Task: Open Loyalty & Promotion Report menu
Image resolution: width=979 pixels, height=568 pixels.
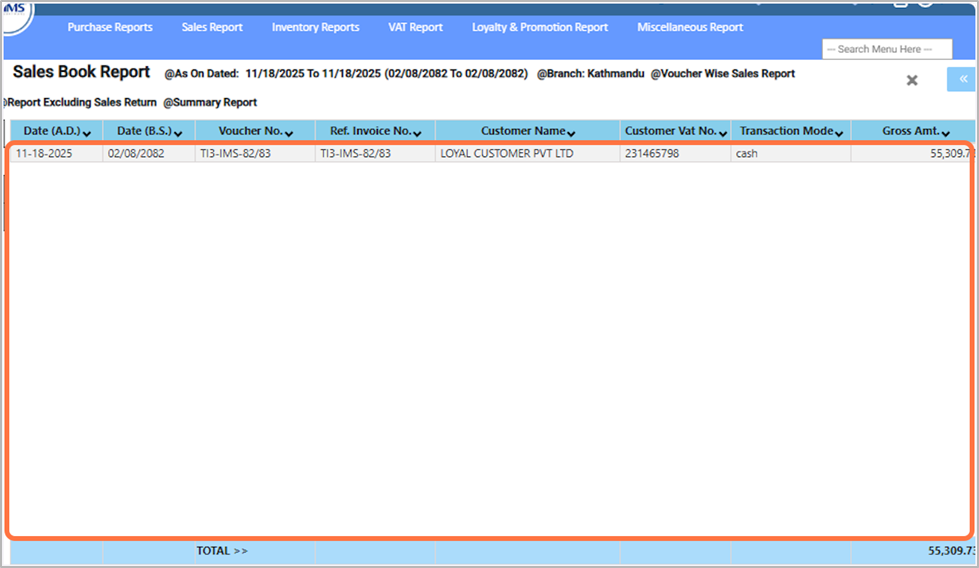Action: pyautogui.click(x=540, y=27)
